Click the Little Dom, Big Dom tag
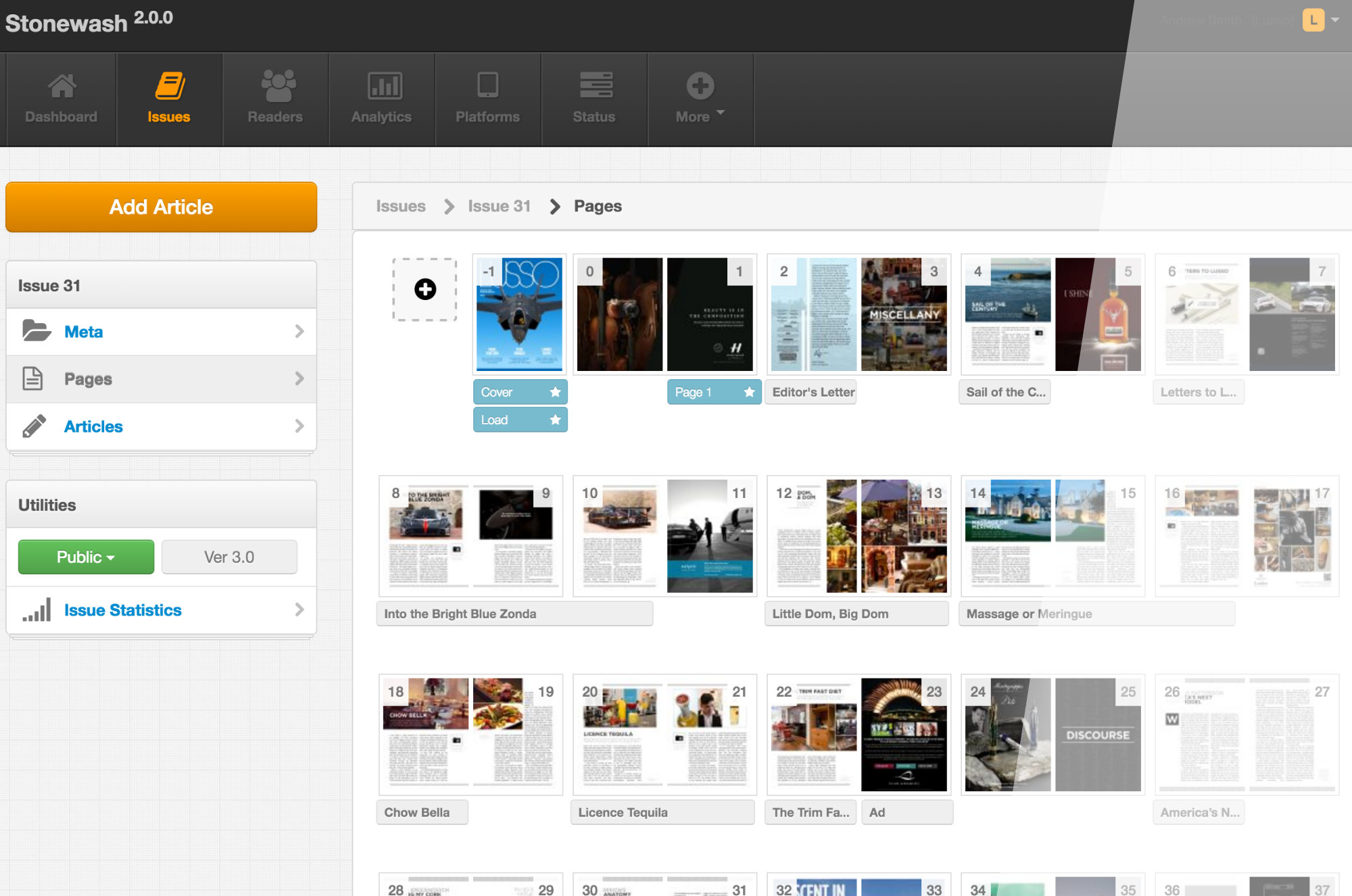 point(856,614)
